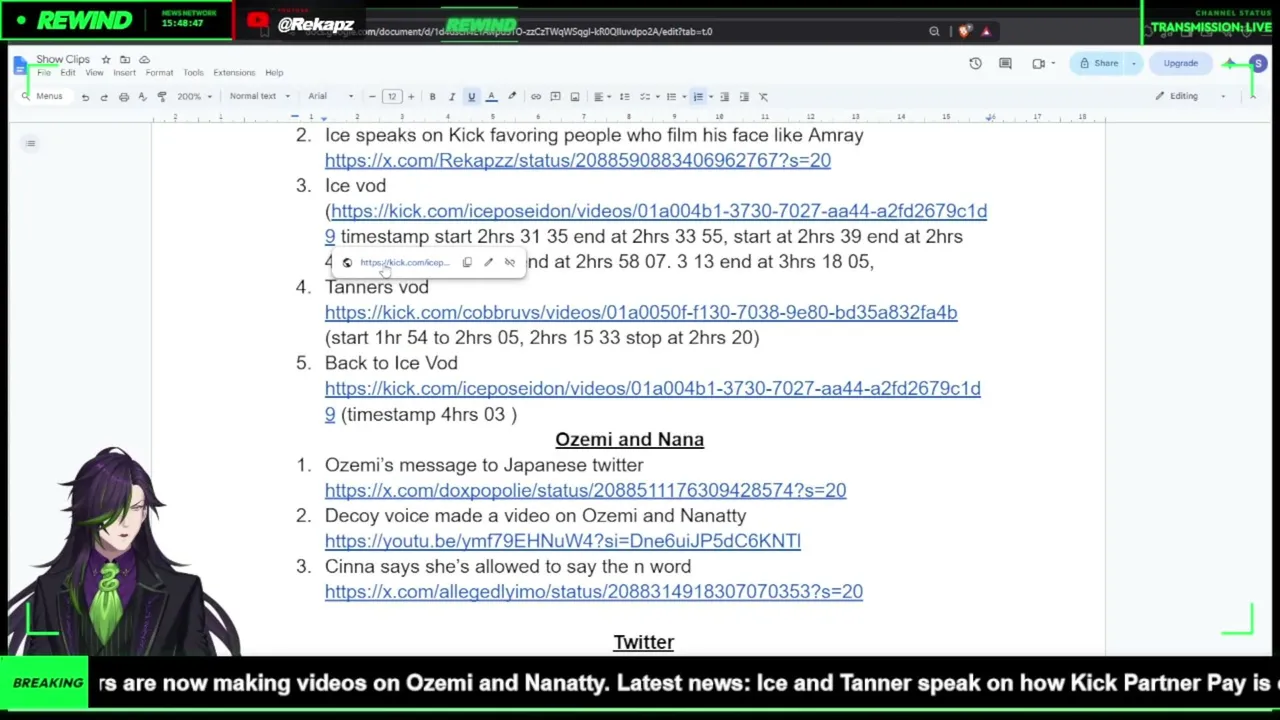The height and width of the screenshot is (720, 1280).
Task: Toggle numbered list
Action: [x=698, y=97]
